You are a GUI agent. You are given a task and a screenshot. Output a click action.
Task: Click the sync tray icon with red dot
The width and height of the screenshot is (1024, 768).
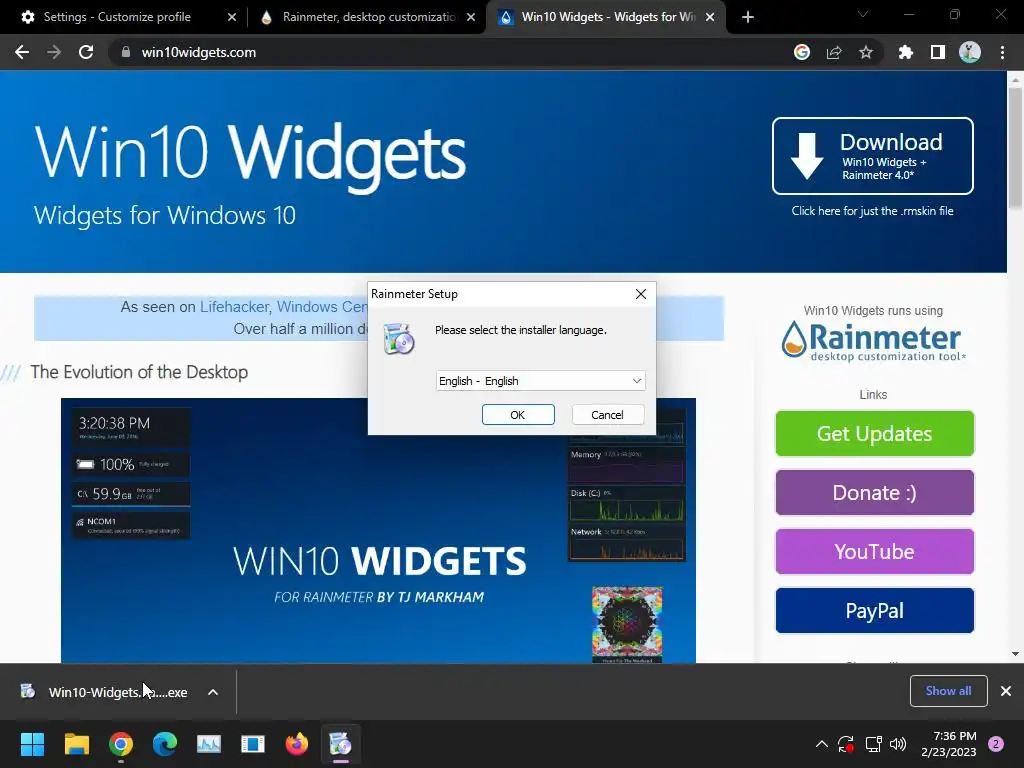pyautogui.click(x=846, y=744)
